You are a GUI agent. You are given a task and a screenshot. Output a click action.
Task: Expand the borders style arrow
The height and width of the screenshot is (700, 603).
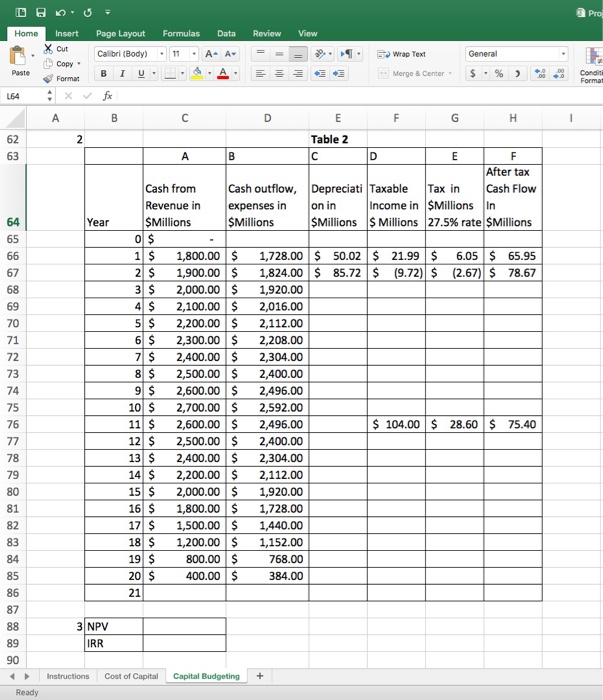tap(182, 73)
